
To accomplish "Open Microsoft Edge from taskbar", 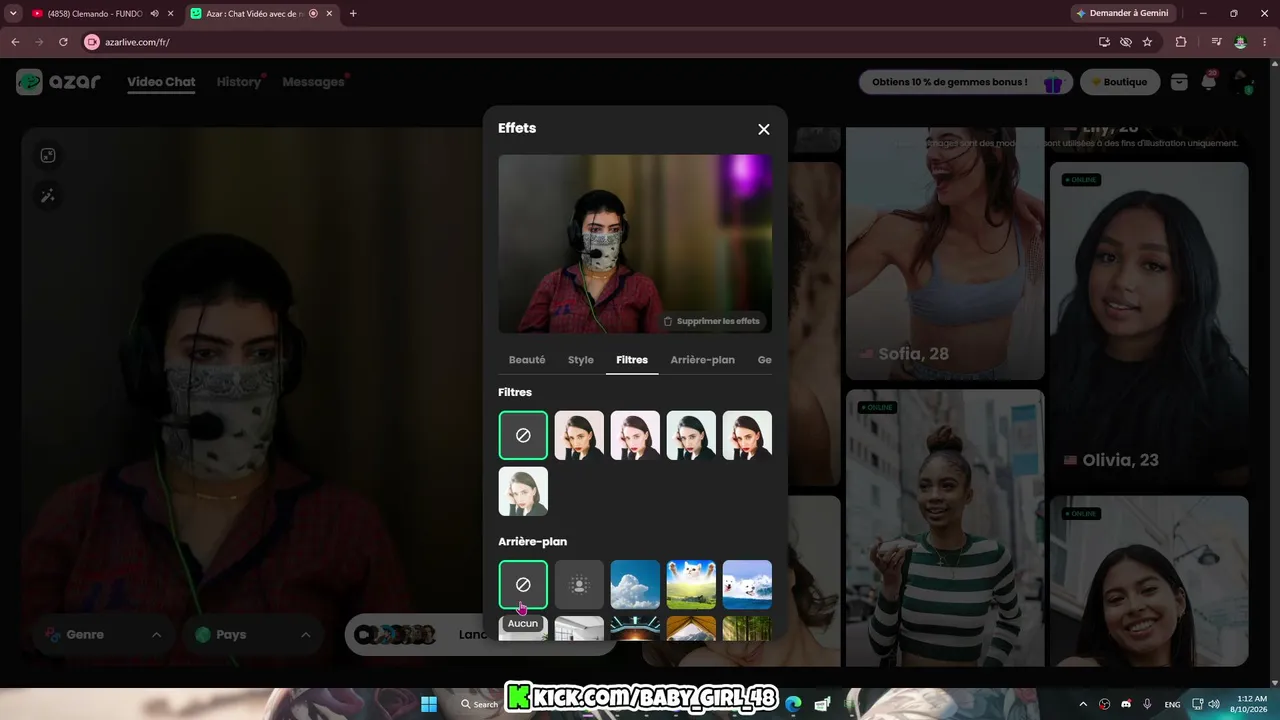I will pyautogui.click(x=794, y=704).
